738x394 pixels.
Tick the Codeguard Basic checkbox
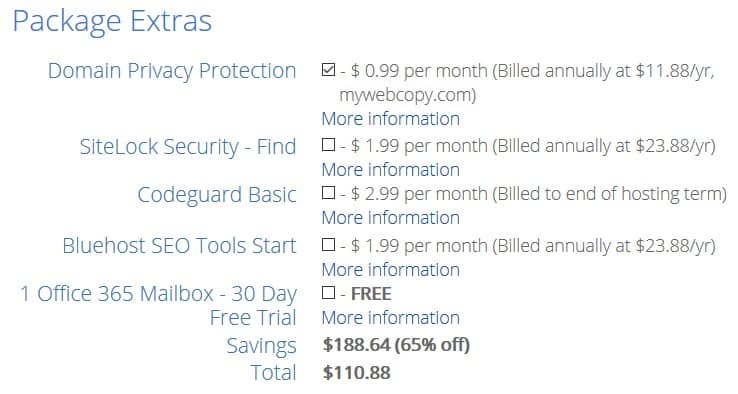[x=329, y=193]
